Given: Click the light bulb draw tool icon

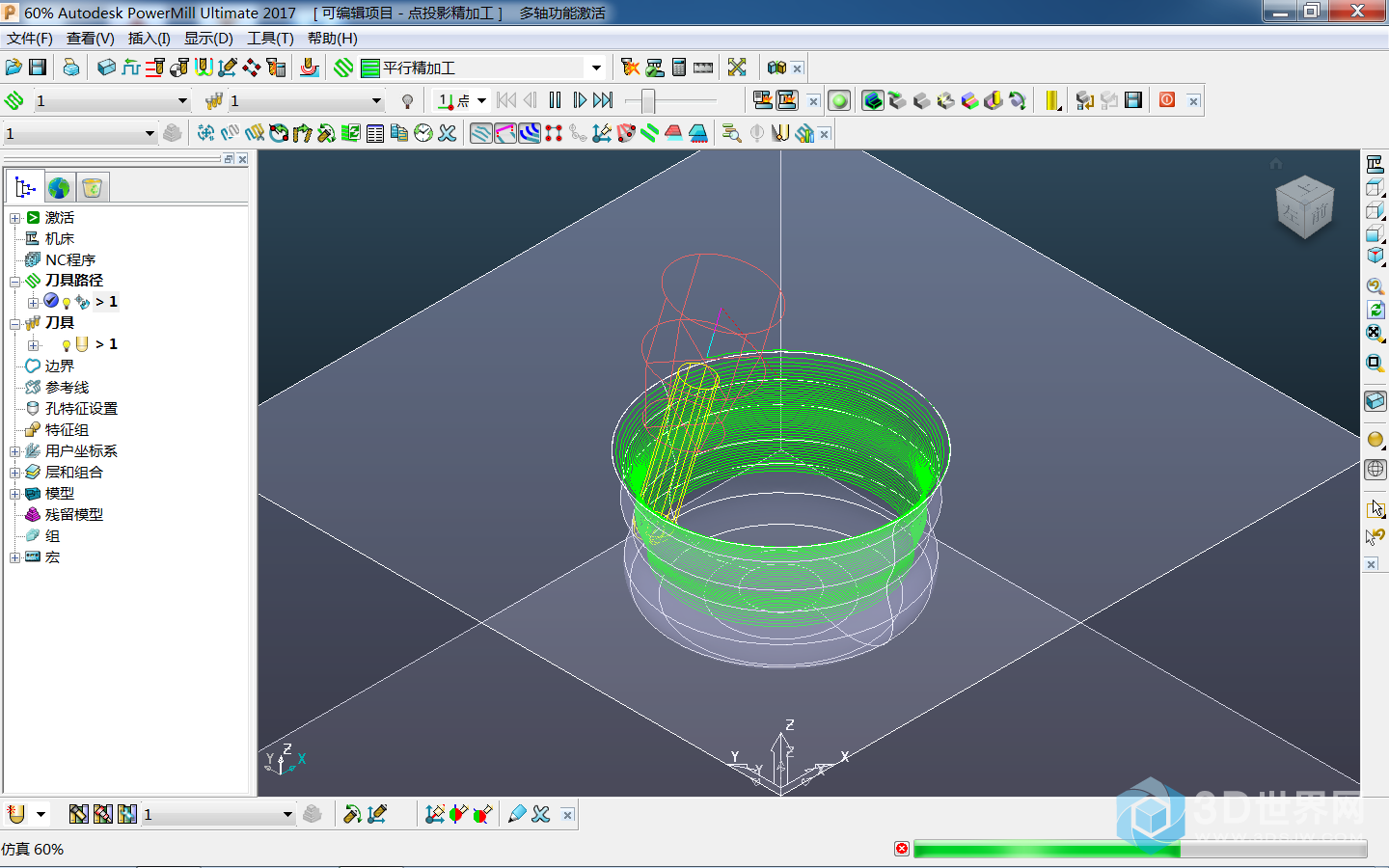Looking at the screenshot, I should 407,101.
